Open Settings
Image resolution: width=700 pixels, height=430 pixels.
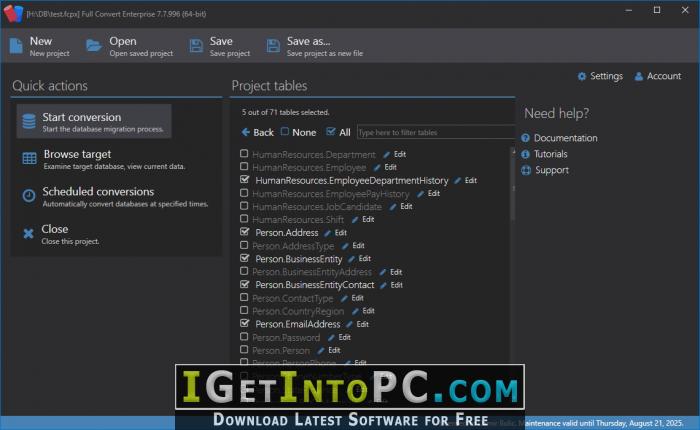[x=600, y=76]
